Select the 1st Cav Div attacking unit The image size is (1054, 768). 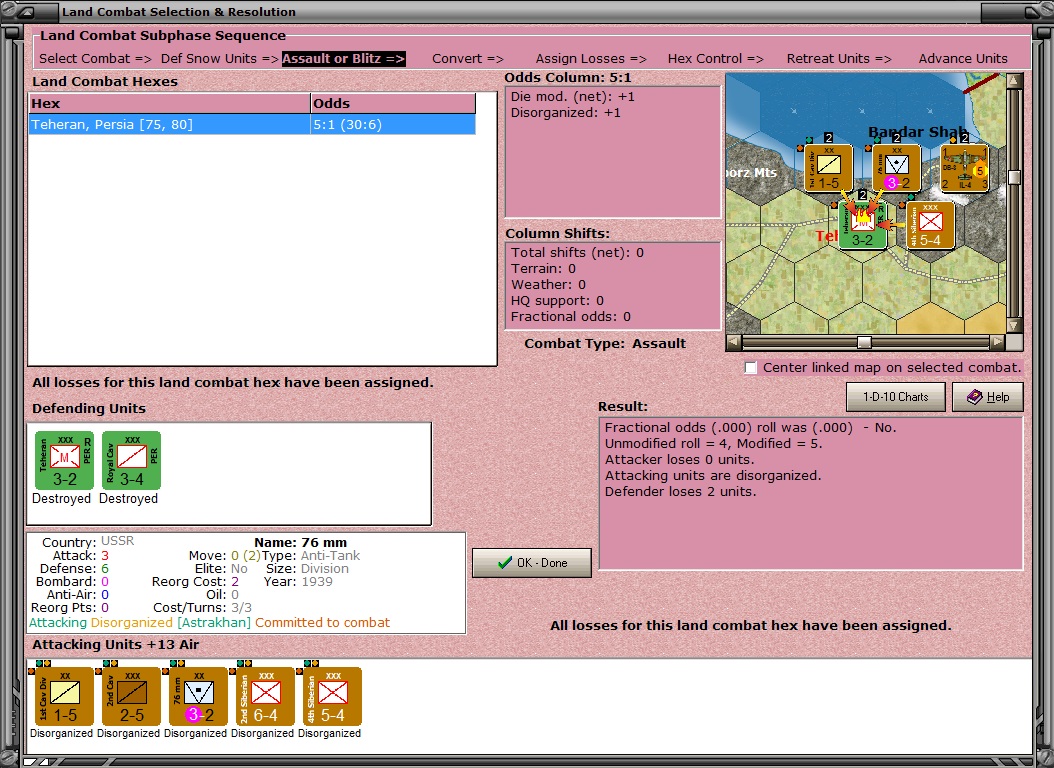pos(65,696)
